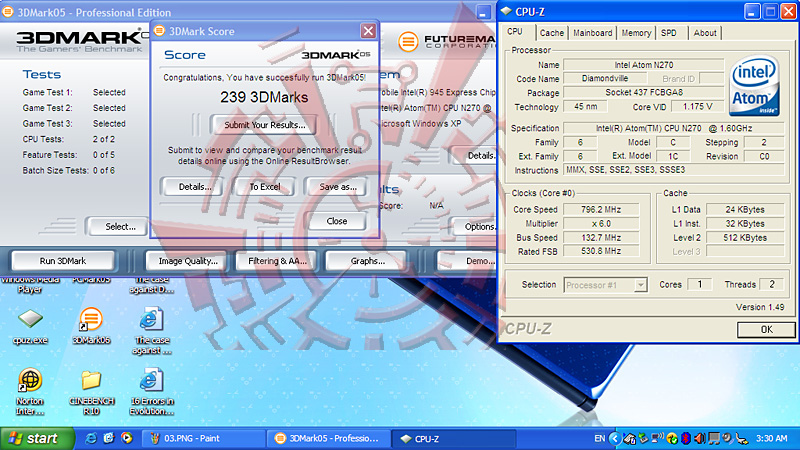800x450 pixels.
Task: Click the second Quick Launch icon beside Internet Explorer
Action: tap(109, 438)
